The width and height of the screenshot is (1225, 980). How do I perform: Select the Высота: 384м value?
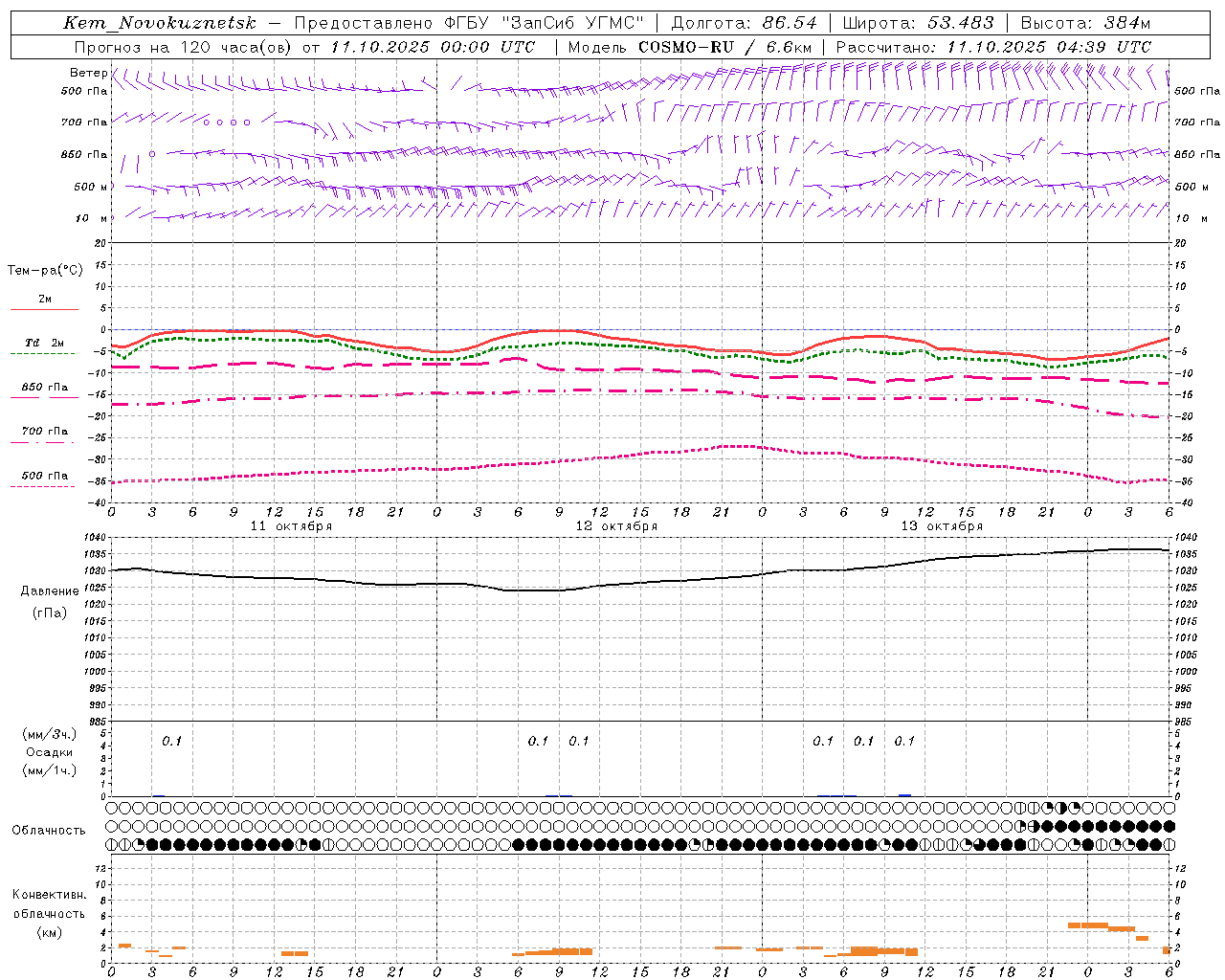pos(1085,23)
